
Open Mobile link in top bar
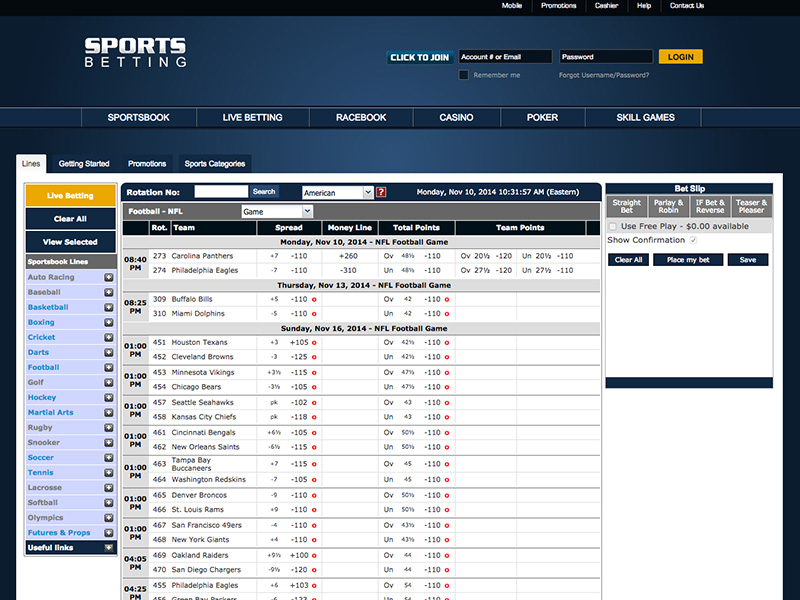(512, 6)
